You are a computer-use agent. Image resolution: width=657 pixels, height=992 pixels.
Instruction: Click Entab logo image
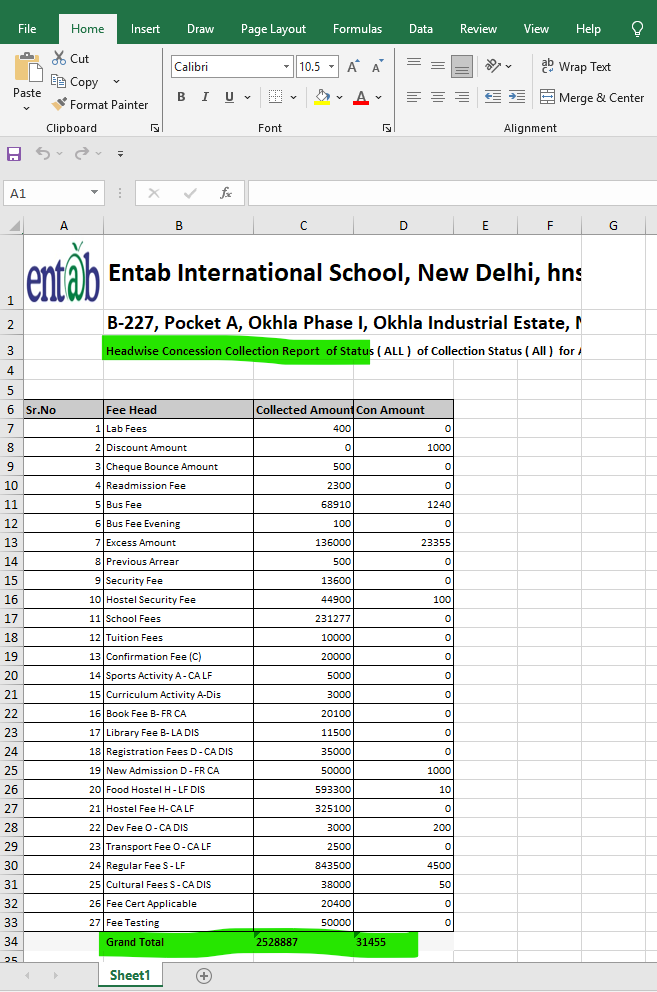coord(63,273)
